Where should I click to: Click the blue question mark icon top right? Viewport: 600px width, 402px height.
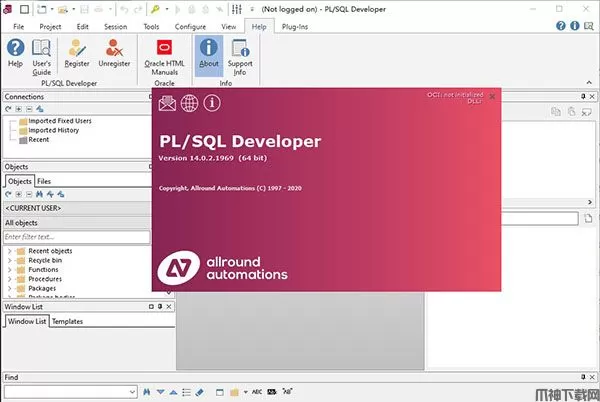(x=561, y=26)
